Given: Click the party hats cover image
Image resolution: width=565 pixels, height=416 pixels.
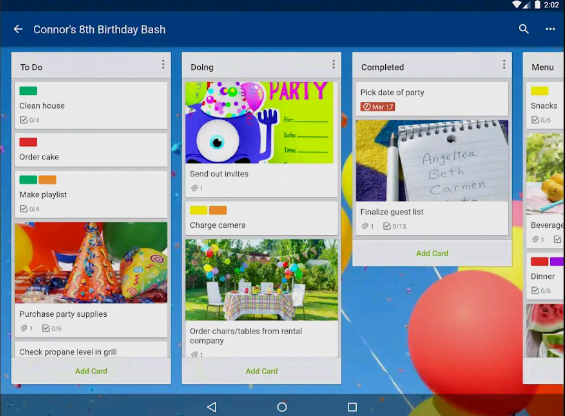Looking at the screenshot, I should coord(91,263).
